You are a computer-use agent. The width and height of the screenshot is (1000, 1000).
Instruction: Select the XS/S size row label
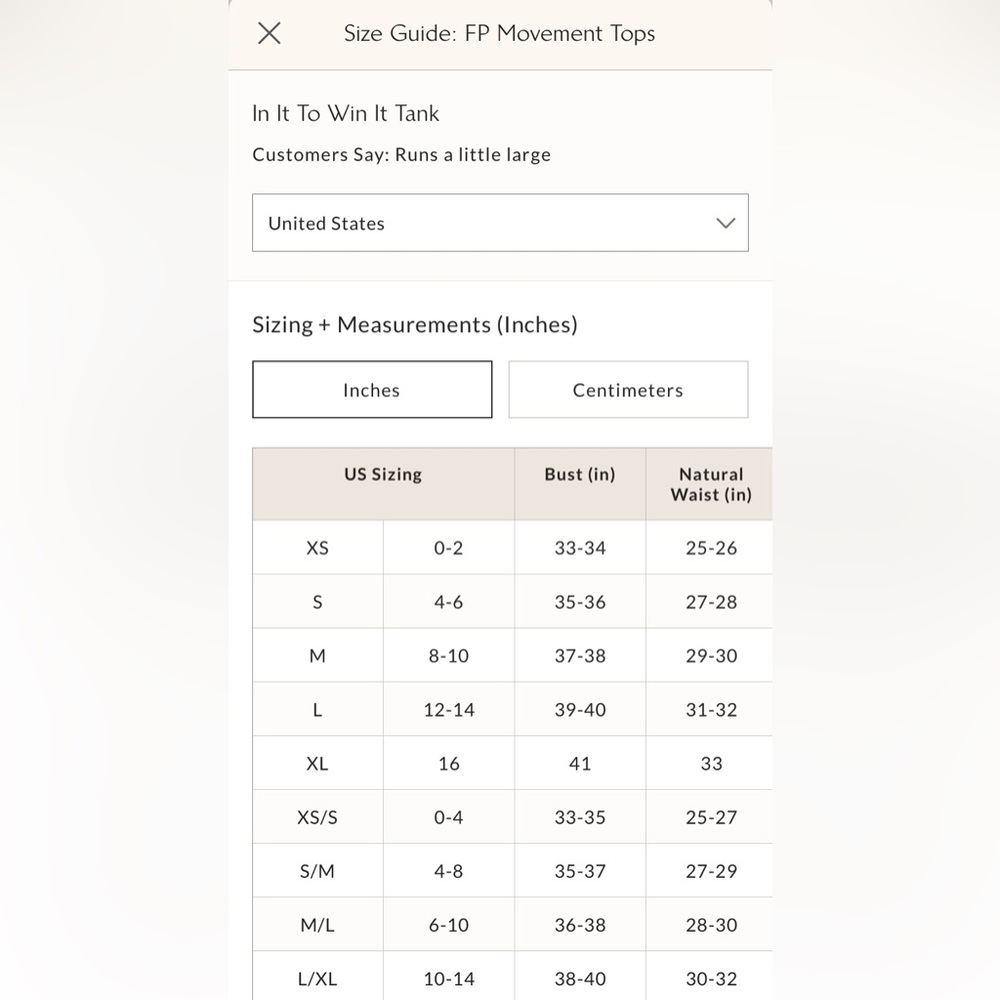[x=317, y=818]
